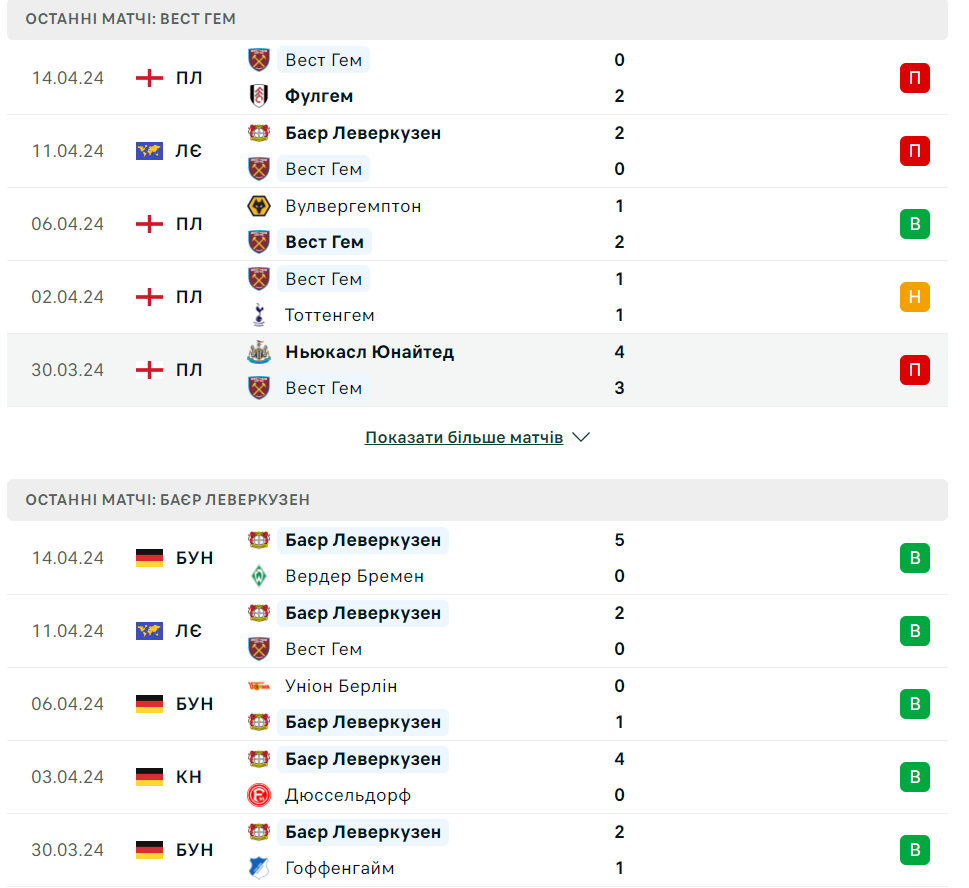Screen dimensions: 969x888
Task: Click the red loss badge for Fulham match
Action: [x=914, y=78]
